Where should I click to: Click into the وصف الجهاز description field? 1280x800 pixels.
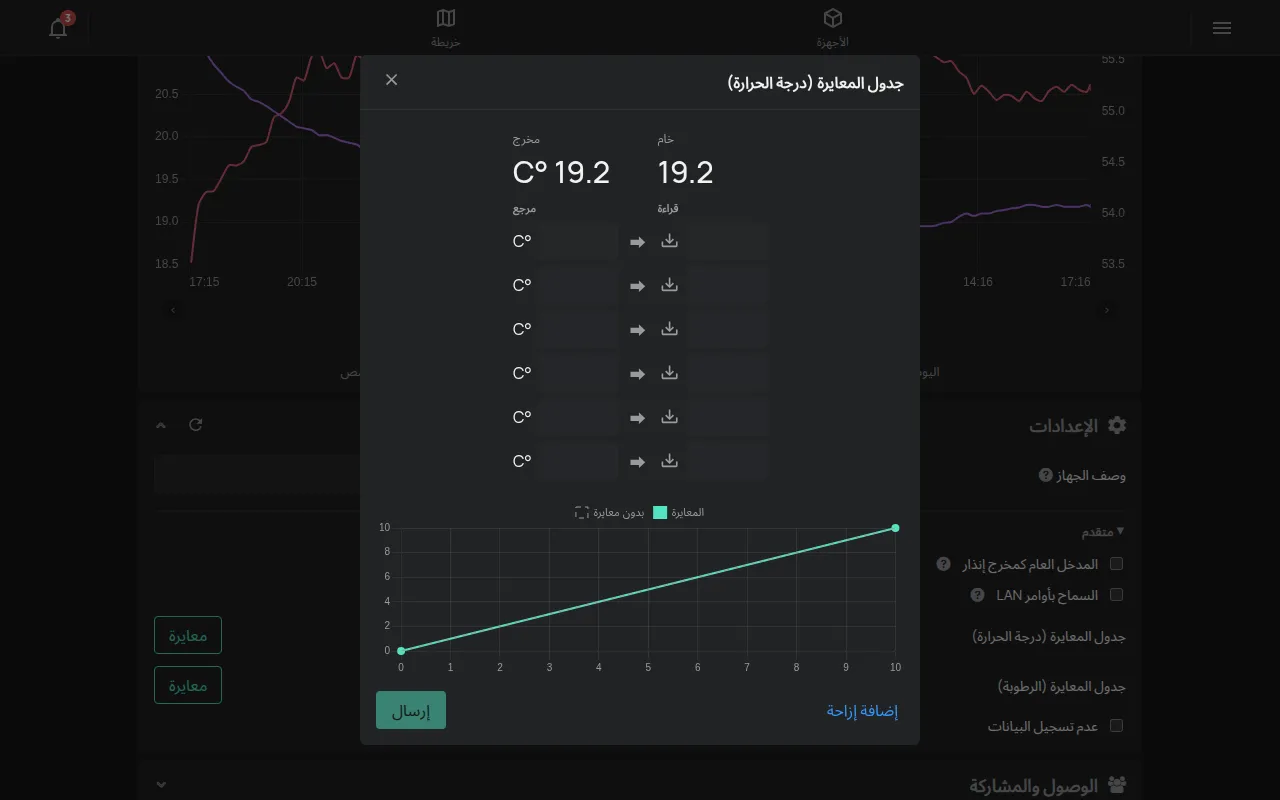[257, 475]
